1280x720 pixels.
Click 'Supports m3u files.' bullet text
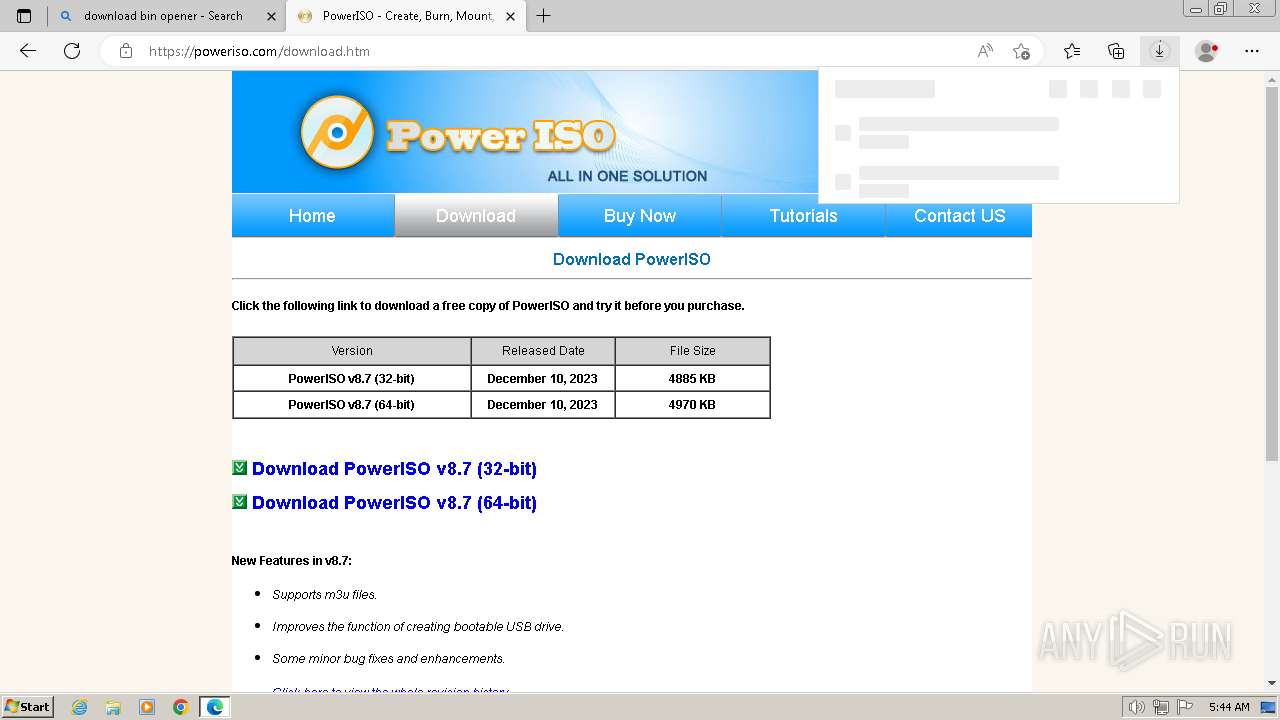pos(325,594)
